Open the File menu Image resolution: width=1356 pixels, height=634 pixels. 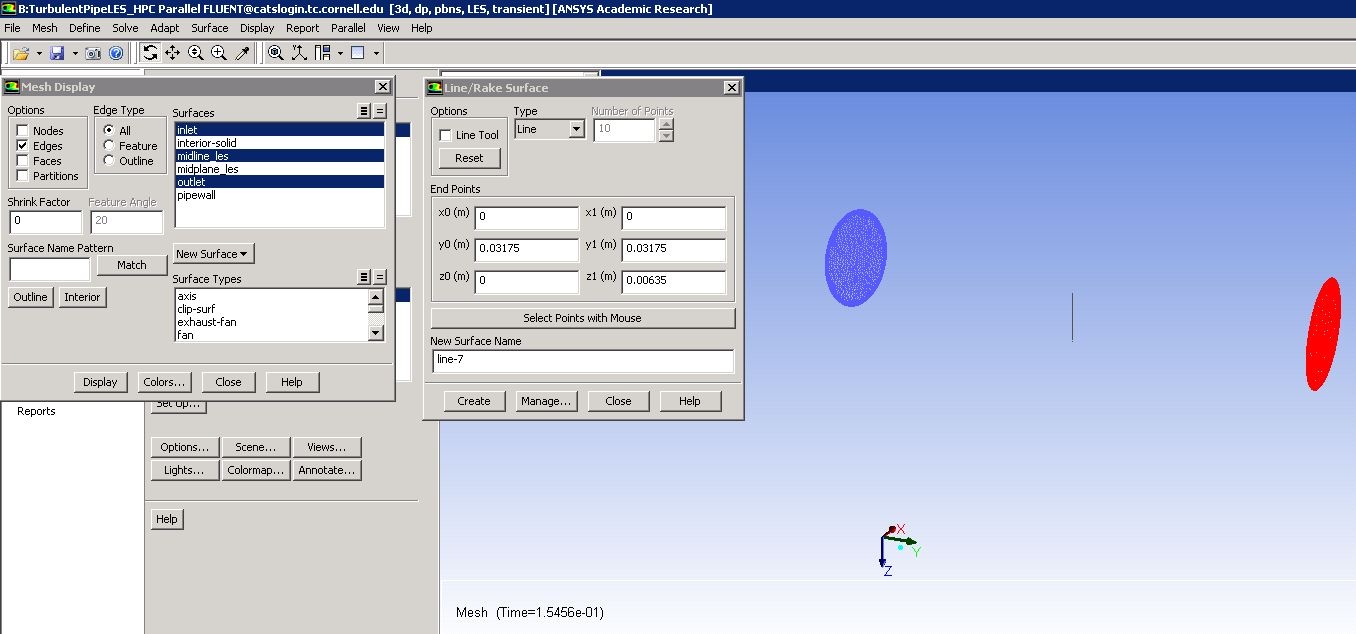12,28
